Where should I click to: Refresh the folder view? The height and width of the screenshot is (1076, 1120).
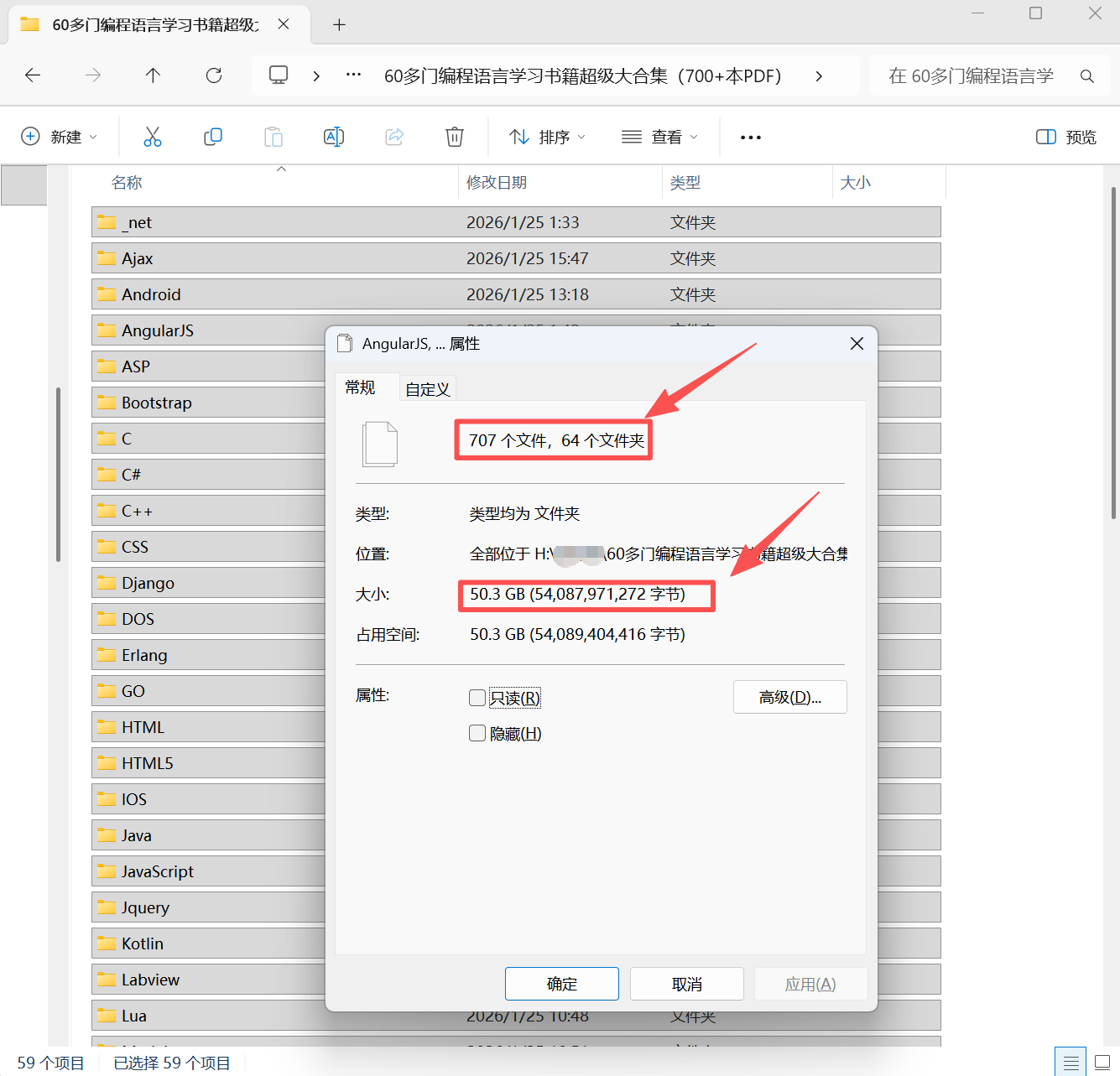click(x=214, y=75)
